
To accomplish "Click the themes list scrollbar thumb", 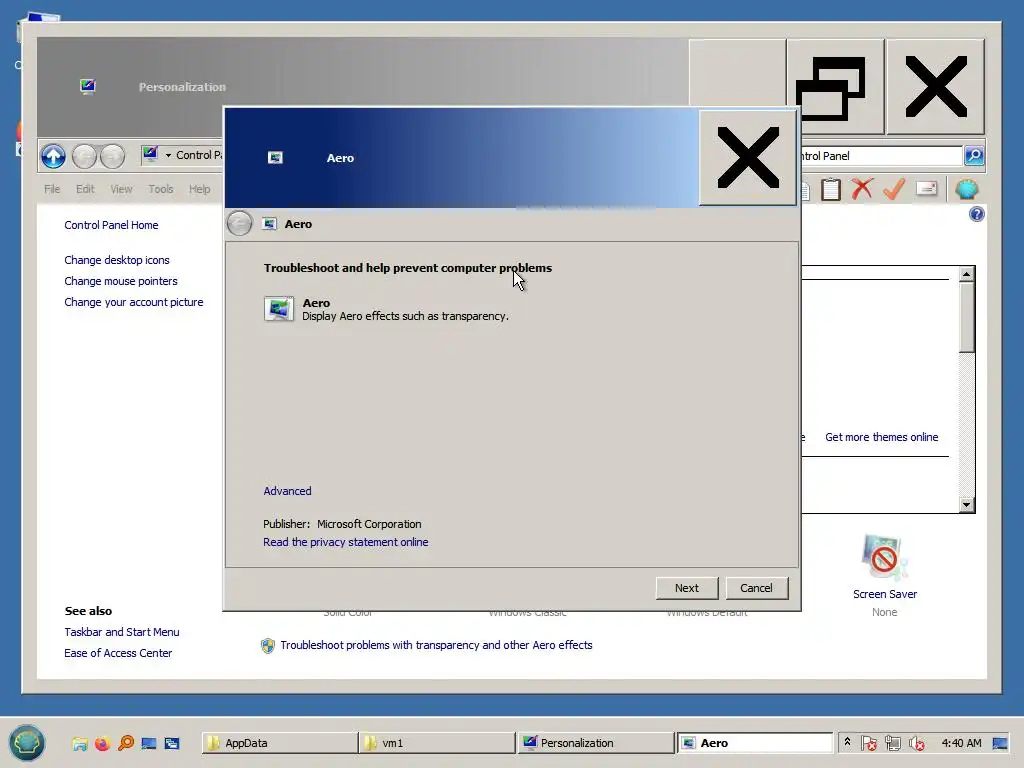I will [967, 317].
